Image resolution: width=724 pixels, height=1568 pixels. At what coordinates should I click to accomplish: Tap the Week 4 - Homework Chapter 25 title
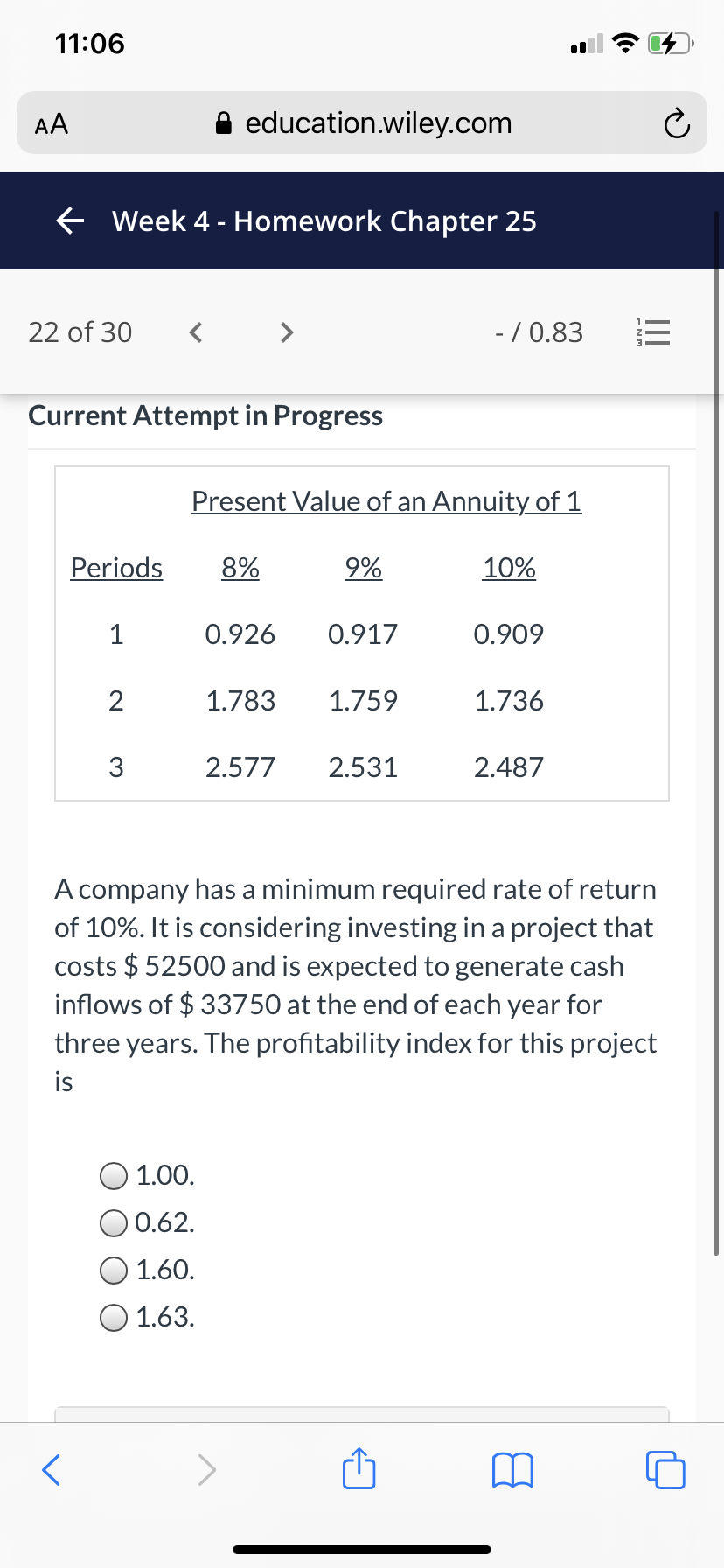tap(324, 221)
